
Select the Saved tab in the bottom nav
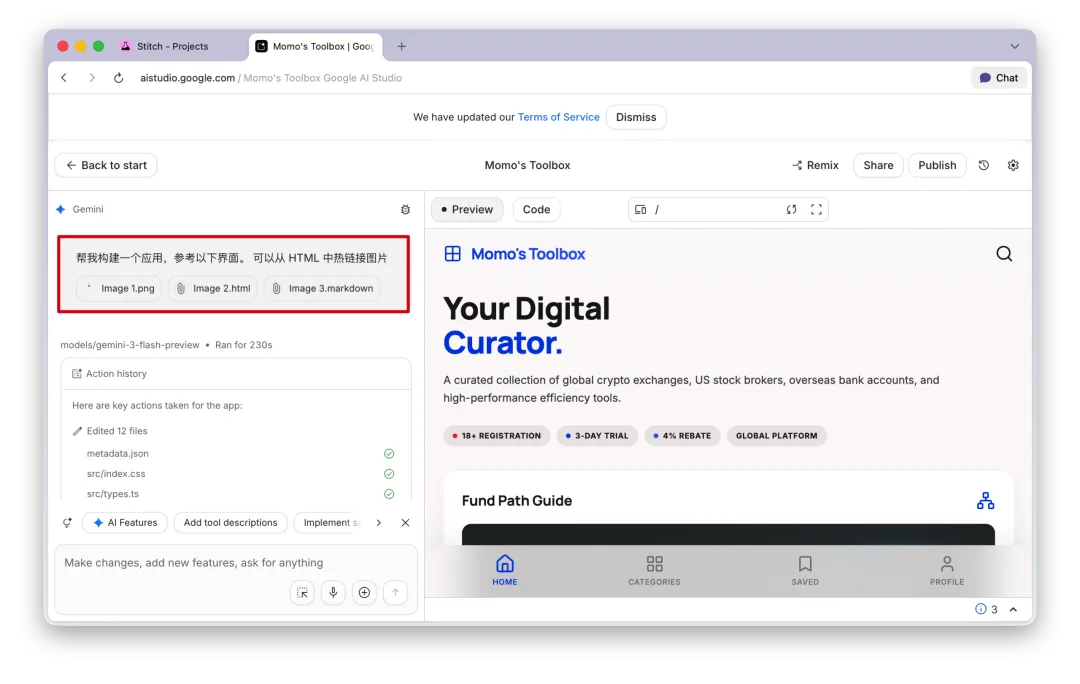[x=804, y=570]
